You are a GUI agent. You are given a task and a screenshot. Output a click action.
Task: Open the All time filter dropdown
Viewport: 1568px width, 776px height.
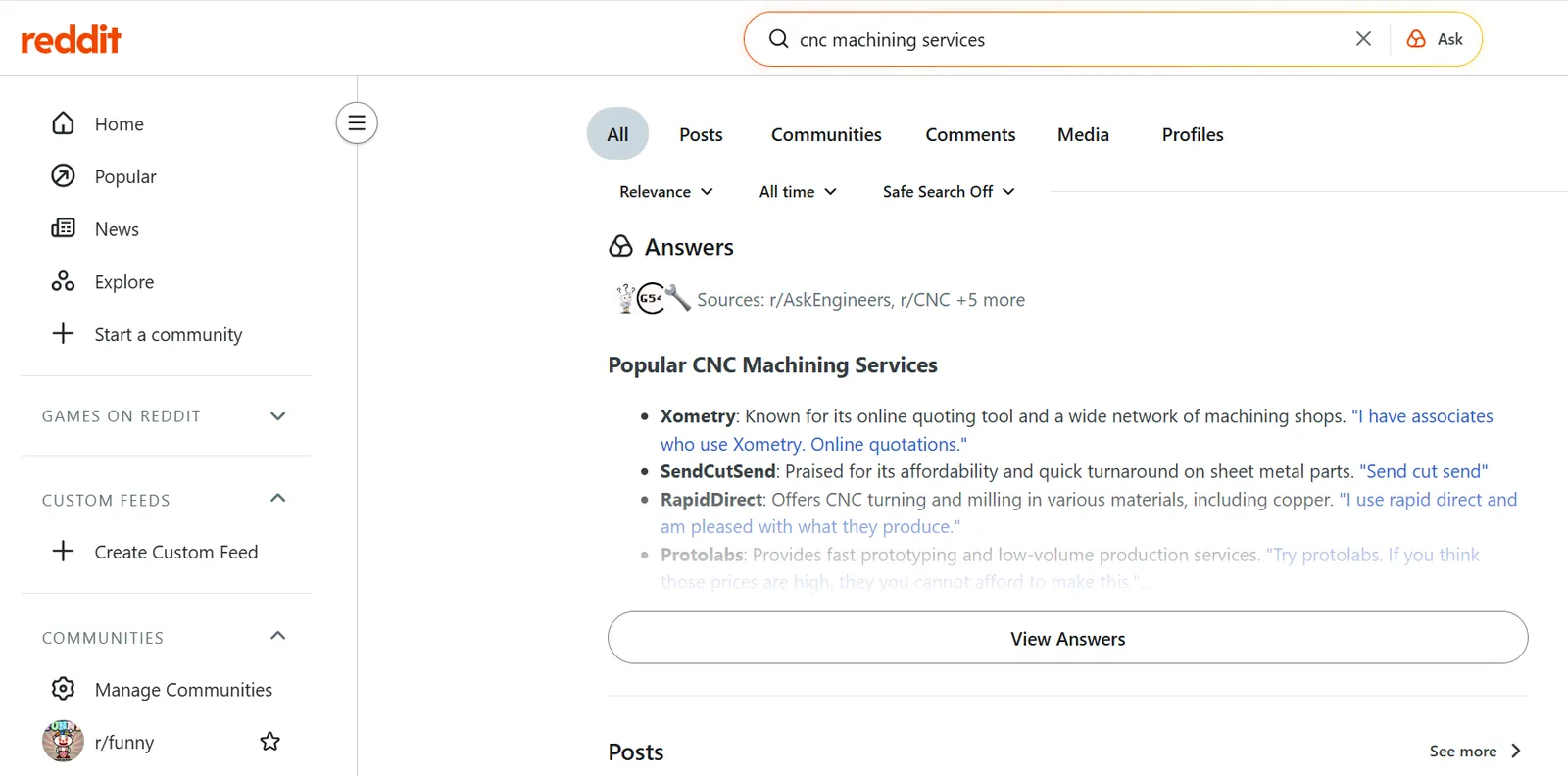[798, 192]
